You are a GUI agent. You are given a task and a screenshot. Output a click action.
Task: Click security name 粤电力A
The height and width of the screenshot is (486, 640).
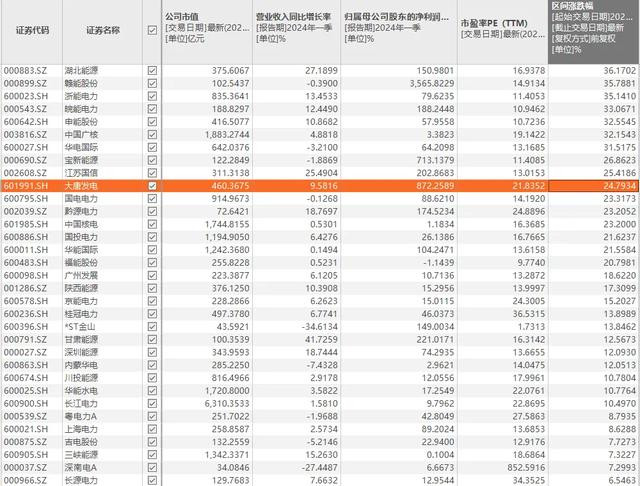80,416
